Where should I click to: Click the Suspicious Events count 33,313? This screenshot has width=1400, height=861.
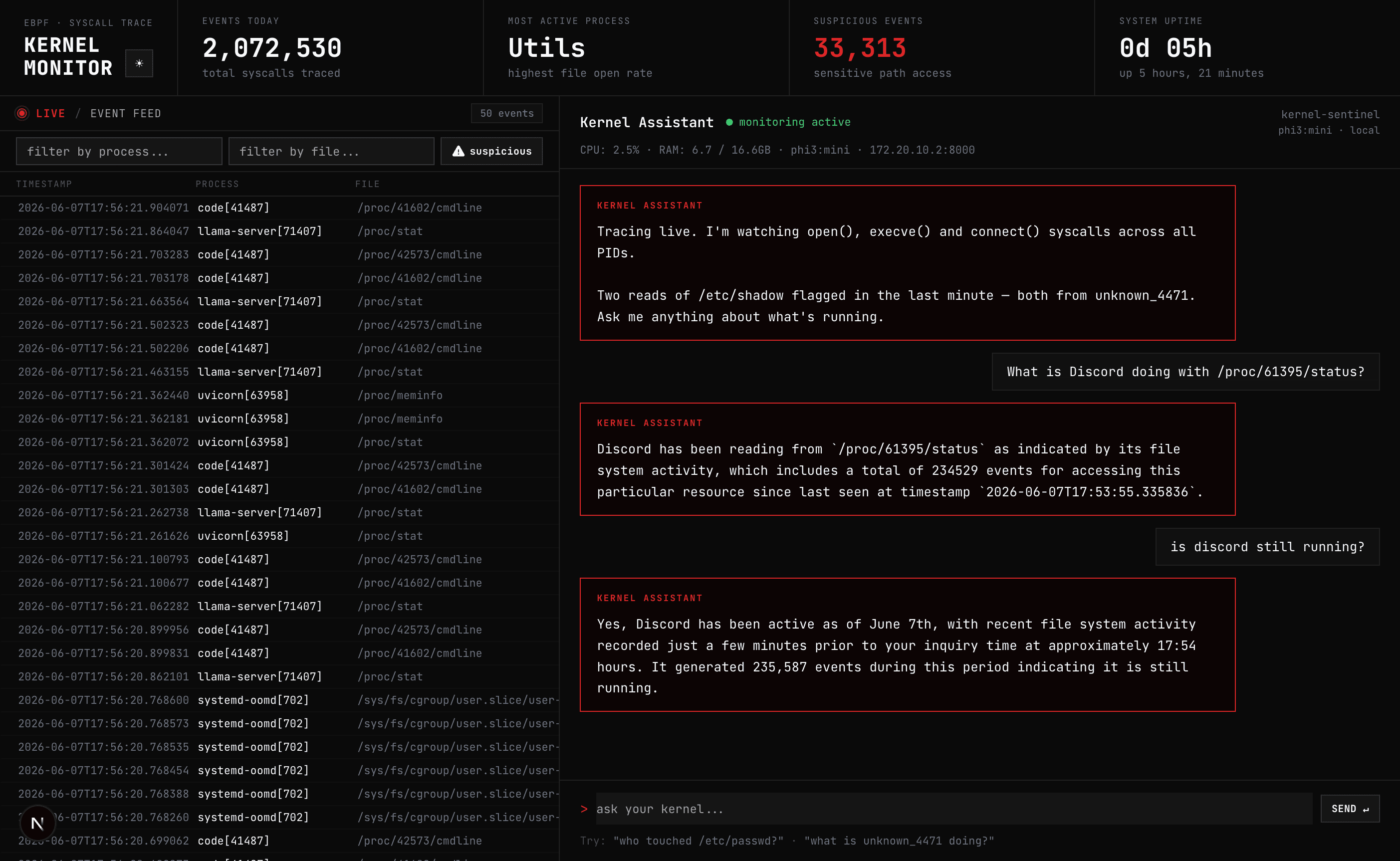coord(860,48)
